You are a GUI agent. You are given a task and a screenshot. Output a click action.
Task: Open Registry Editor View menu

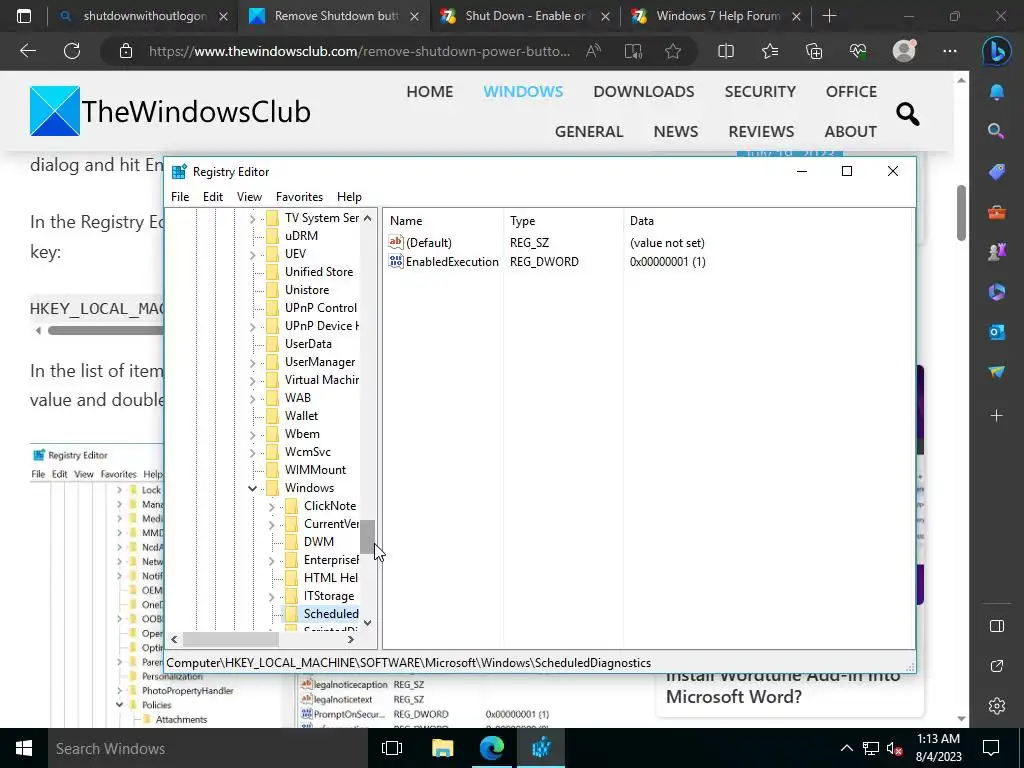click(x=249, y=197)
